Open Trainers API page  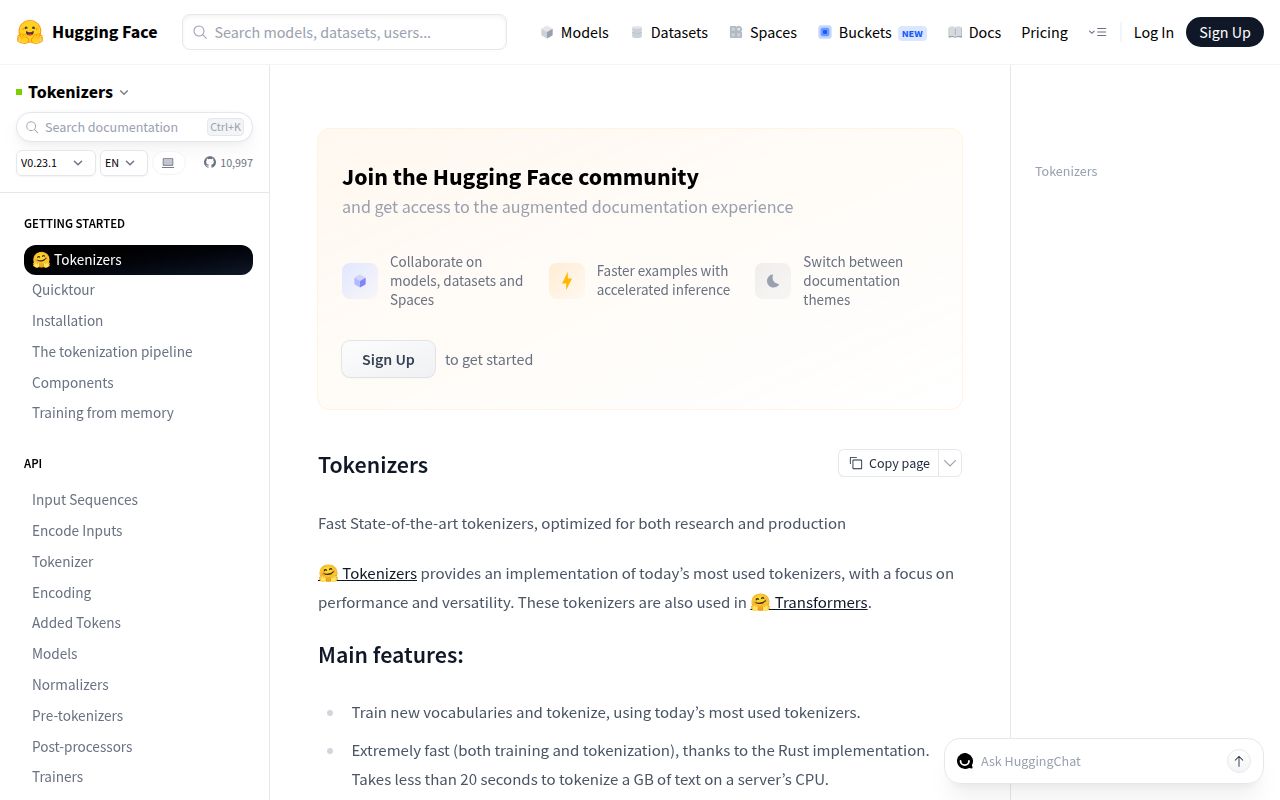(57, 777)
